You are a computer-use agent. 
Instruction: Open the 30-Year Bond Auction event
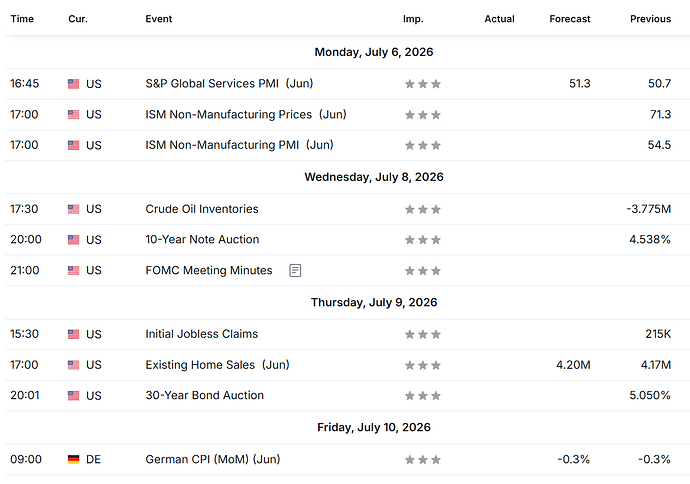click(x=205, y=395)
